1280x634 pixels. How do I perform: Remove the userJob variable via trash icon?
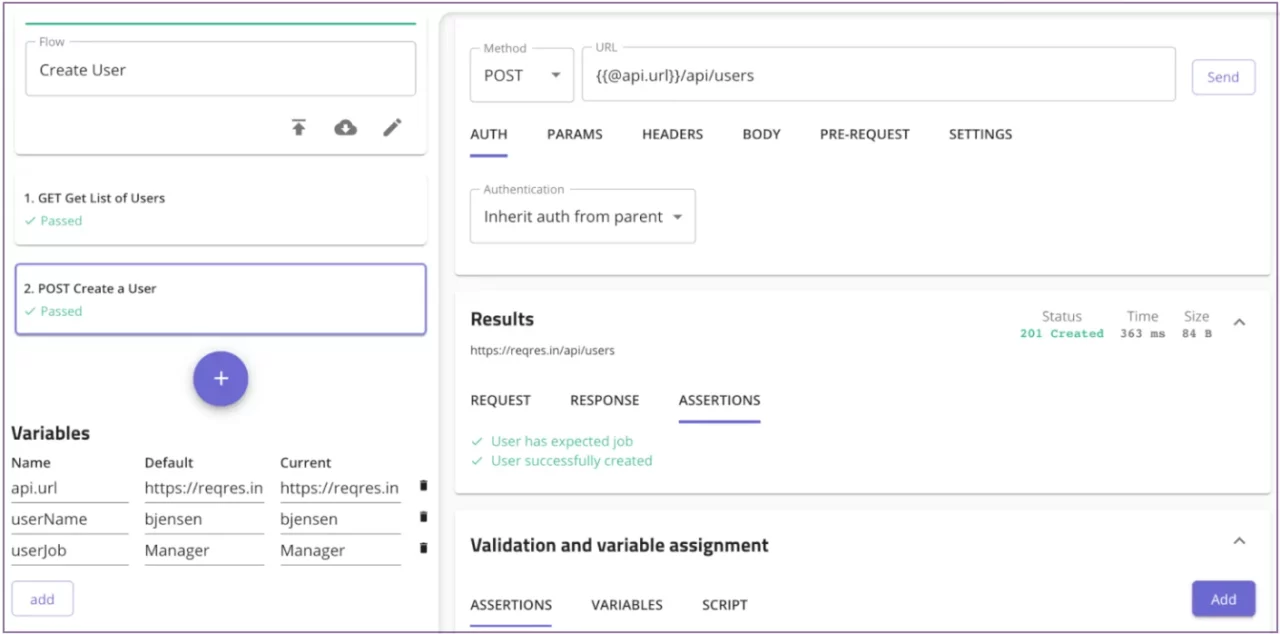tap(422, 548)
